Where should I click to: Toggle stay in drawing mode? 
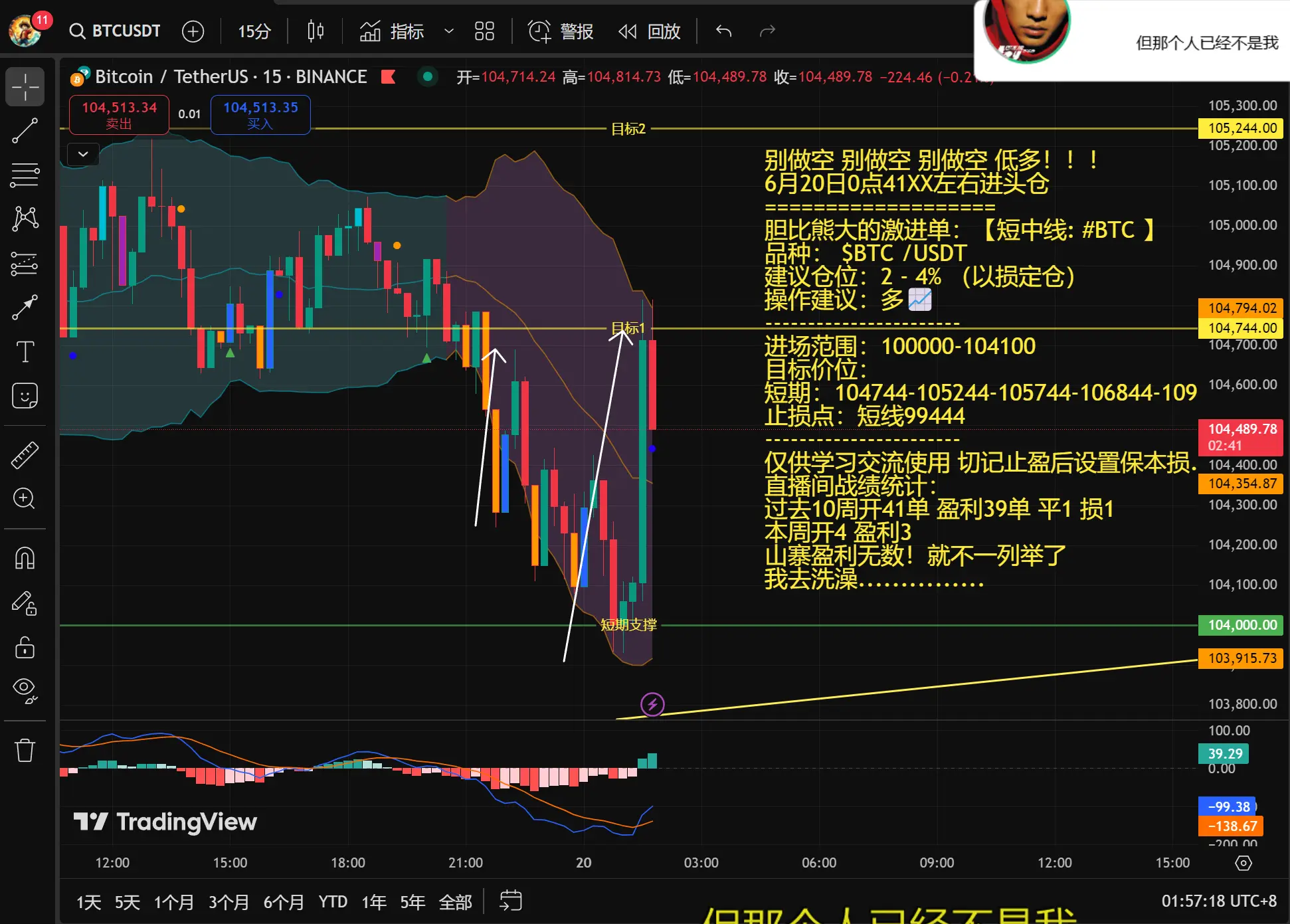pyautogui.click(x=25, y=603)
